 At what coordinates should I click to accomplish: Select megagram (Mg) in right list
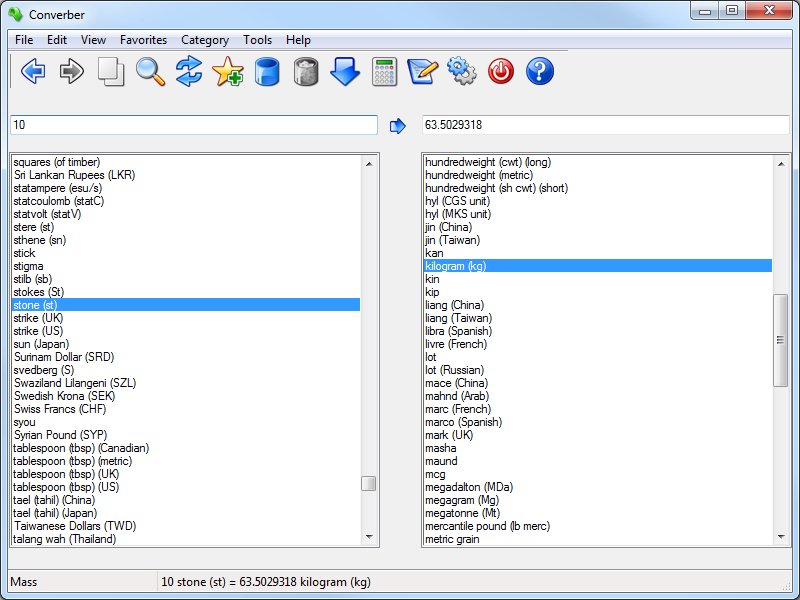tap(462, 500)
